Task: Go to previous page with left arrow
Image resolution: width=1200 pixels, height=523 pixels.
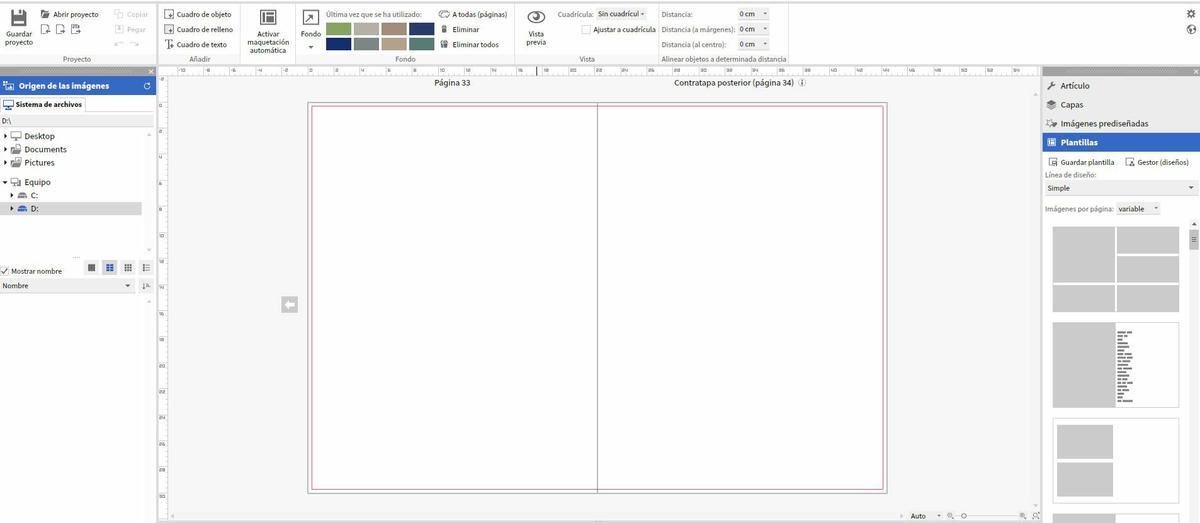Action: click(289, 304)
